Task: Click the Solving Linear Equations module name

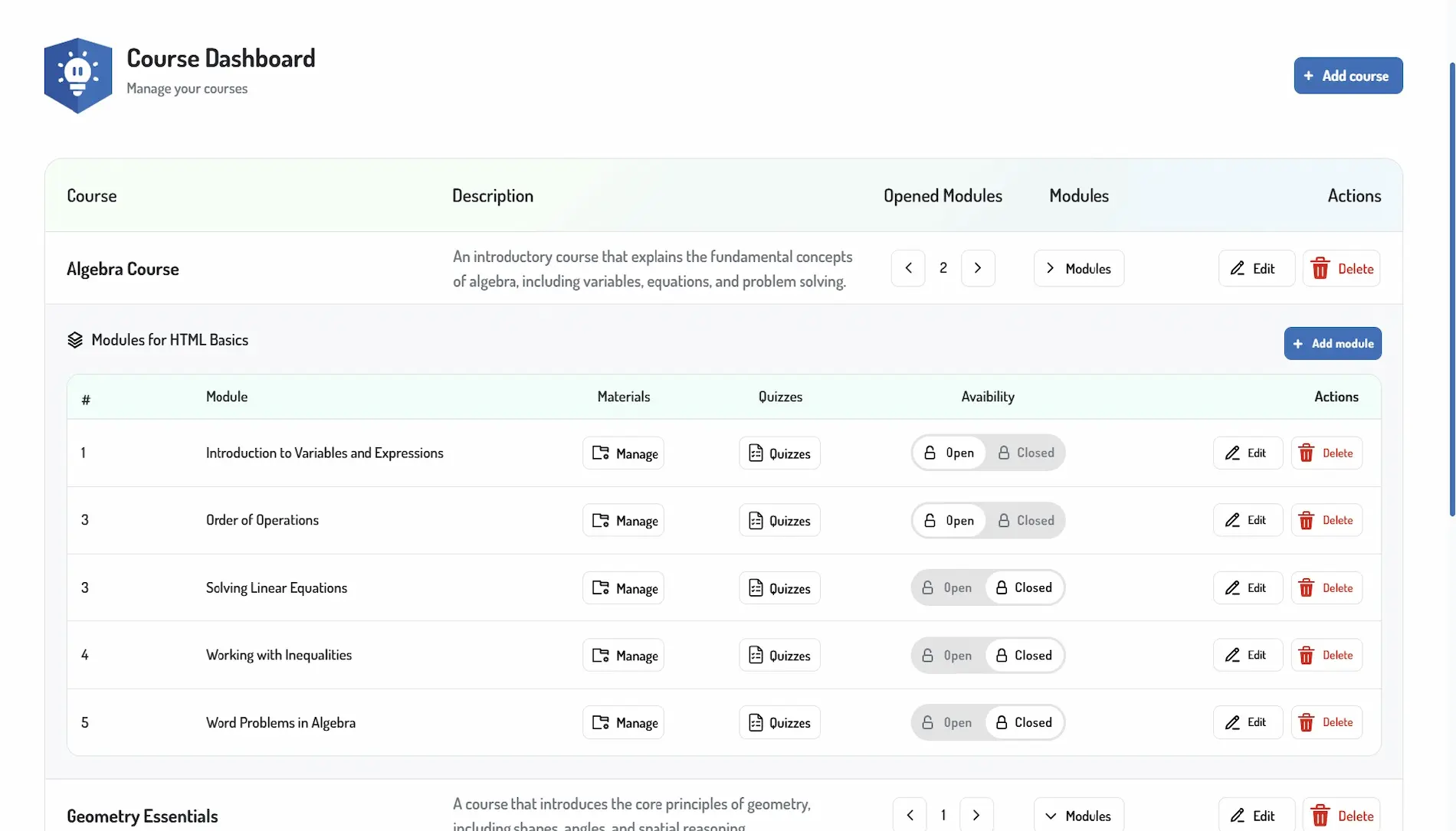Action: tap(277, 588)
